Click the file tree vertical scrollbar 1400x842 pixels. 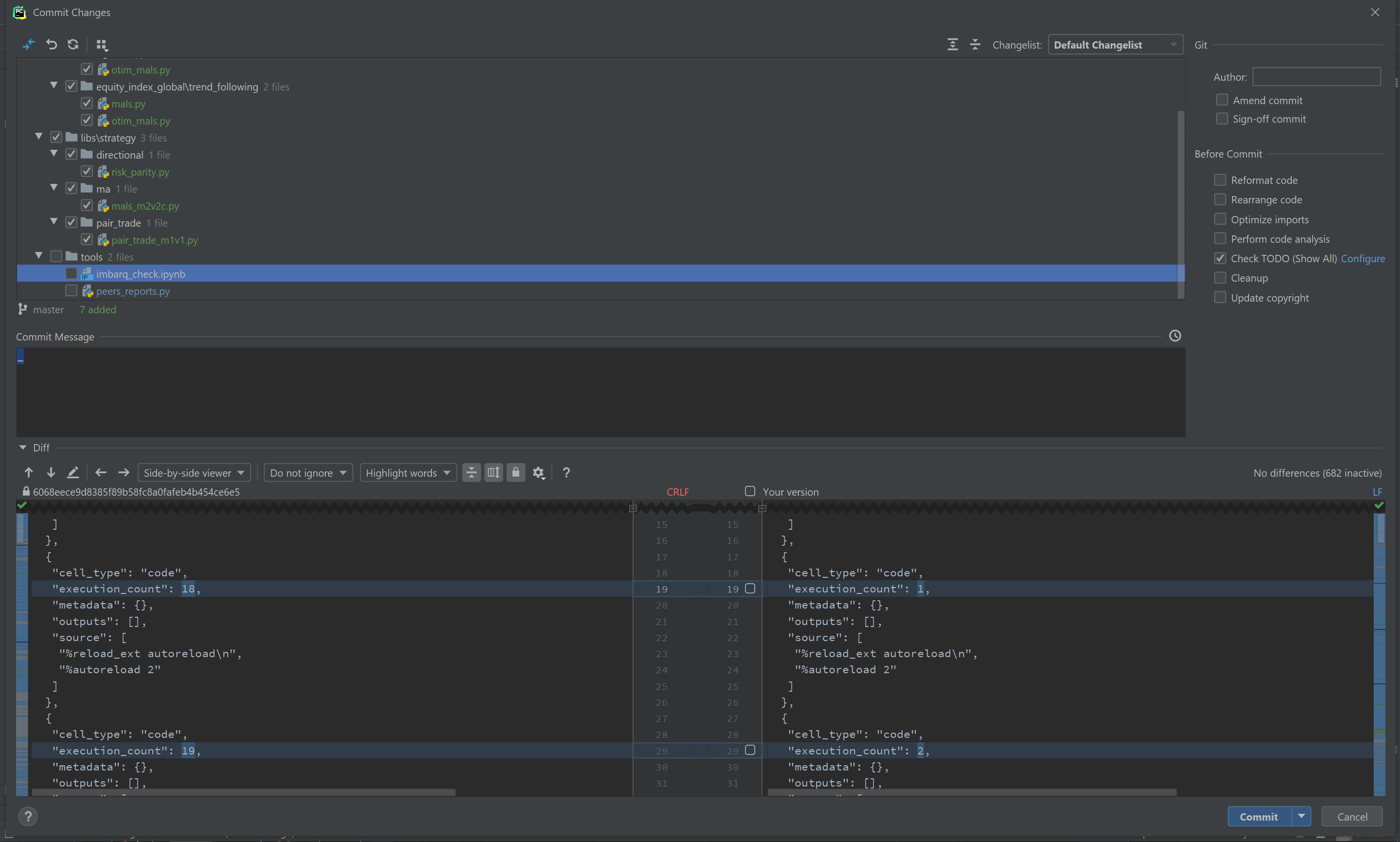(x=1181, y=204)
